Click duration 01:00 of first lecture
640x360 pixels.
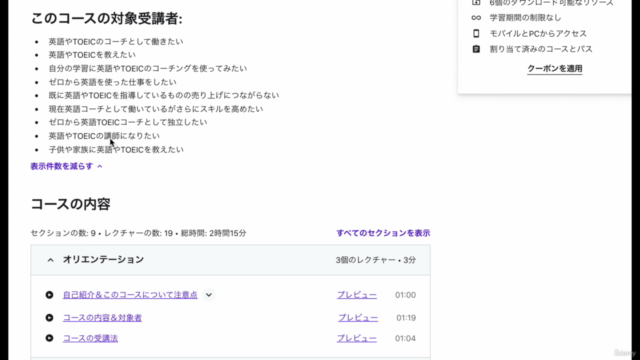click(405, 295)
